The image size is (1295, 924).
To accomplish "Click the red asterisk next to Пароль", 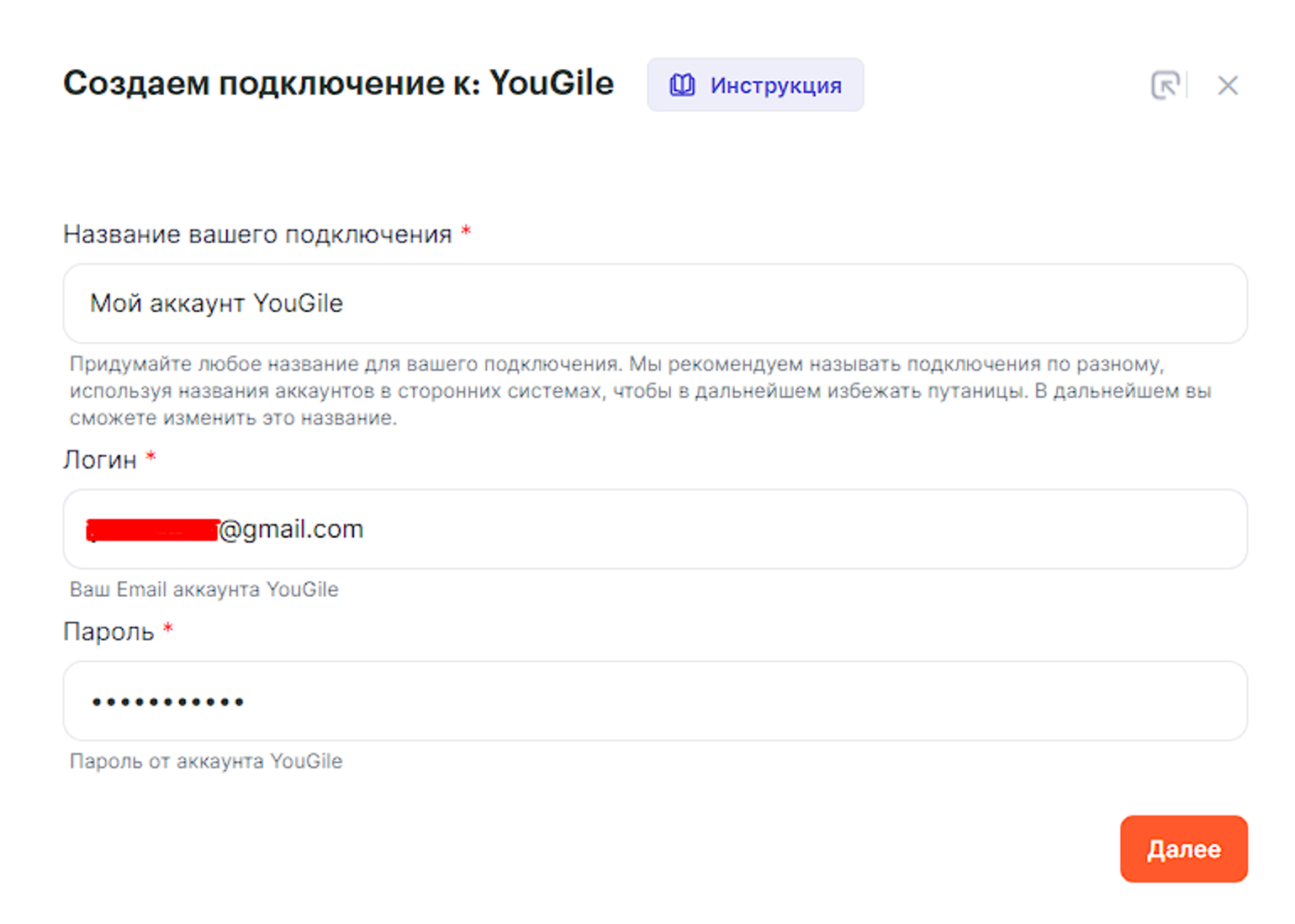I will pyautogui.click(x=168, y=628).
